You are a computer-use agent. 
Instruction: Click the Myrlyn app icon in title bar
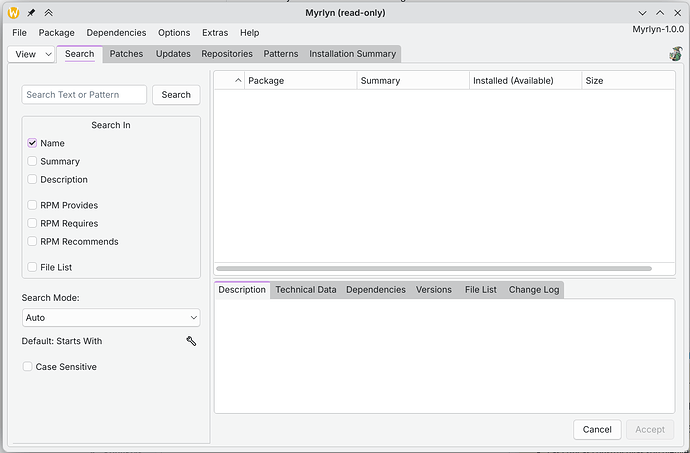tap(13, 12)
